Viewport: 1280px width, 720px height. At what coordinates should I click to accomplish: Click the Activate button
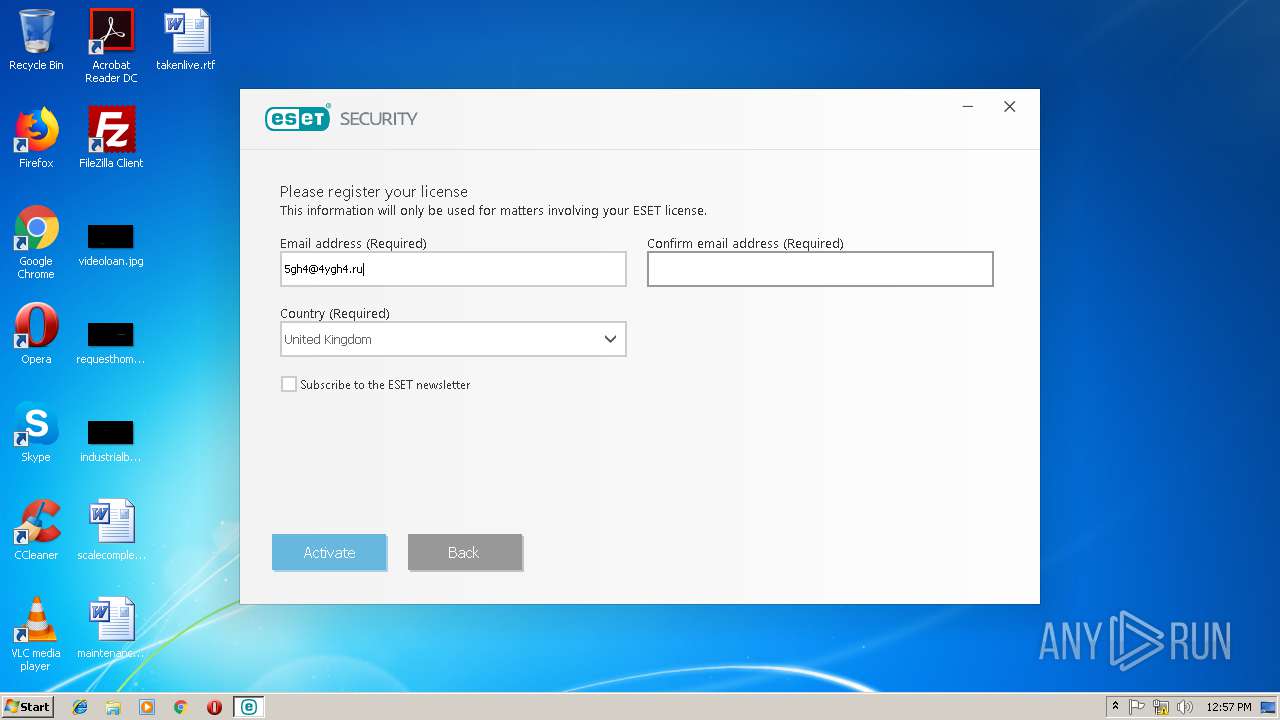[329, 552]
